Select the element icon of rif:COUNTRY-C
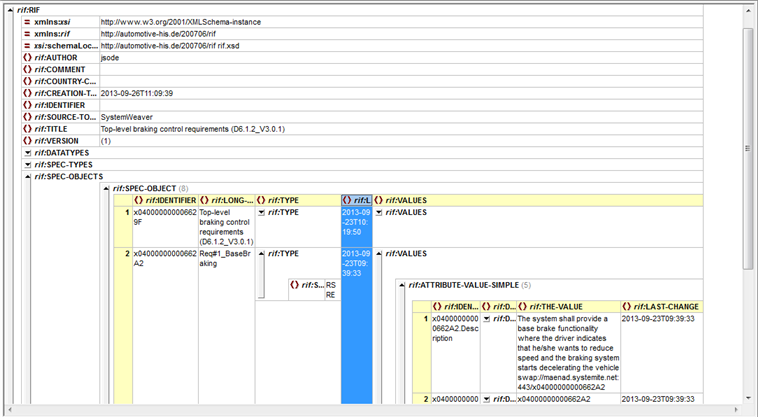The width and height of the screenshot is (758, 417). (x=28, y=81)
